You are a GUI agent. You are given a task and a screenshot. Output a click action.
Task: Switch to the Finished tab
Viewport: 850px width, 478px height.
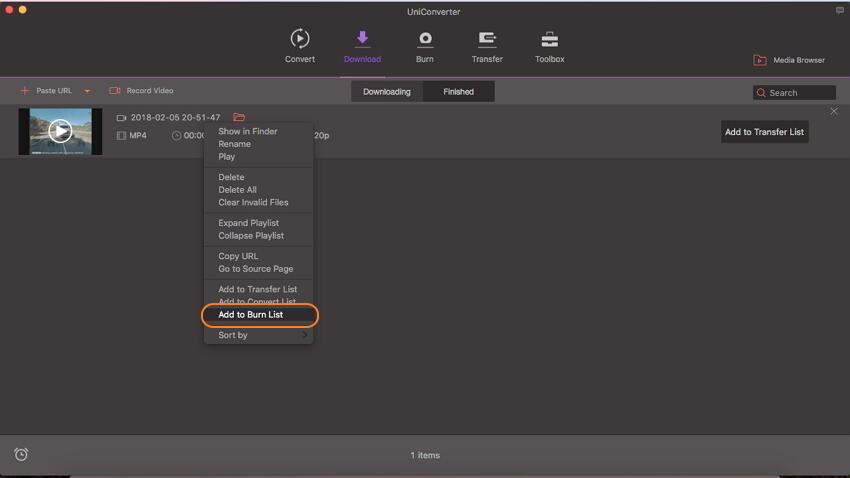click(459, 92)
